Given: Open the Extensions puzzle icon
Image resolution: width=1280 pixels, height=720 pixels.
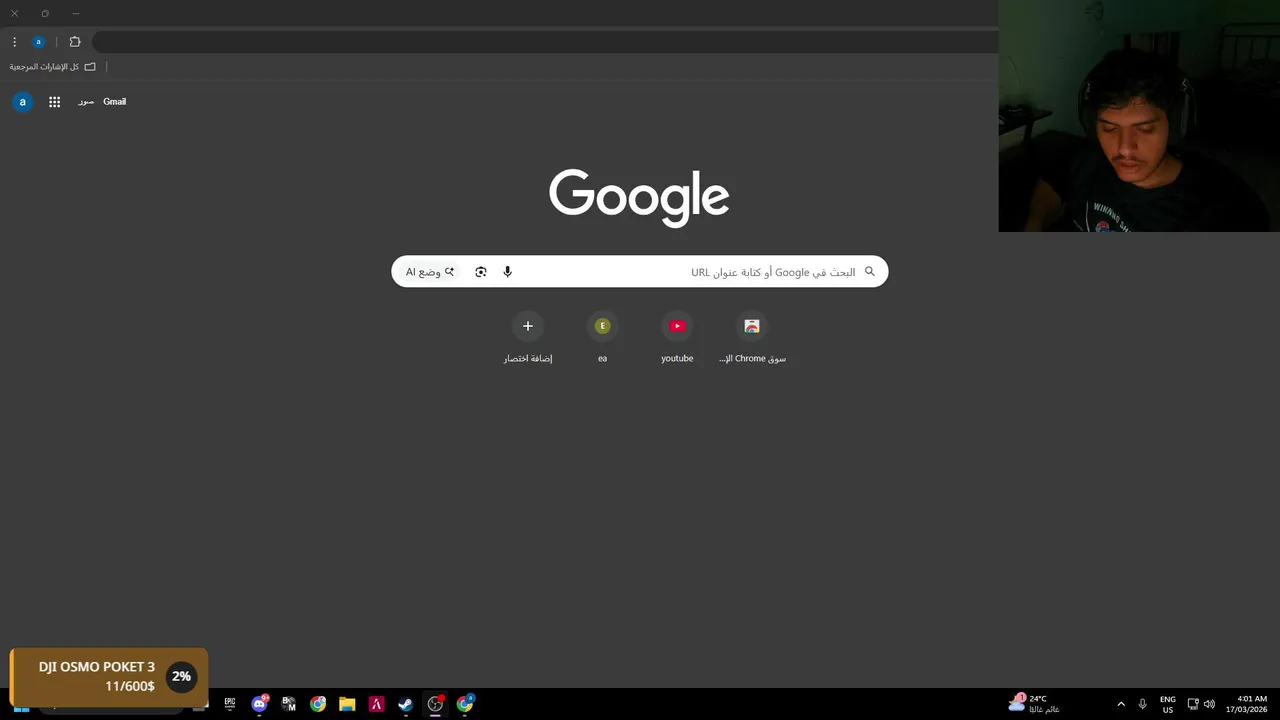Looking at the screenshot, I should 75,42.
